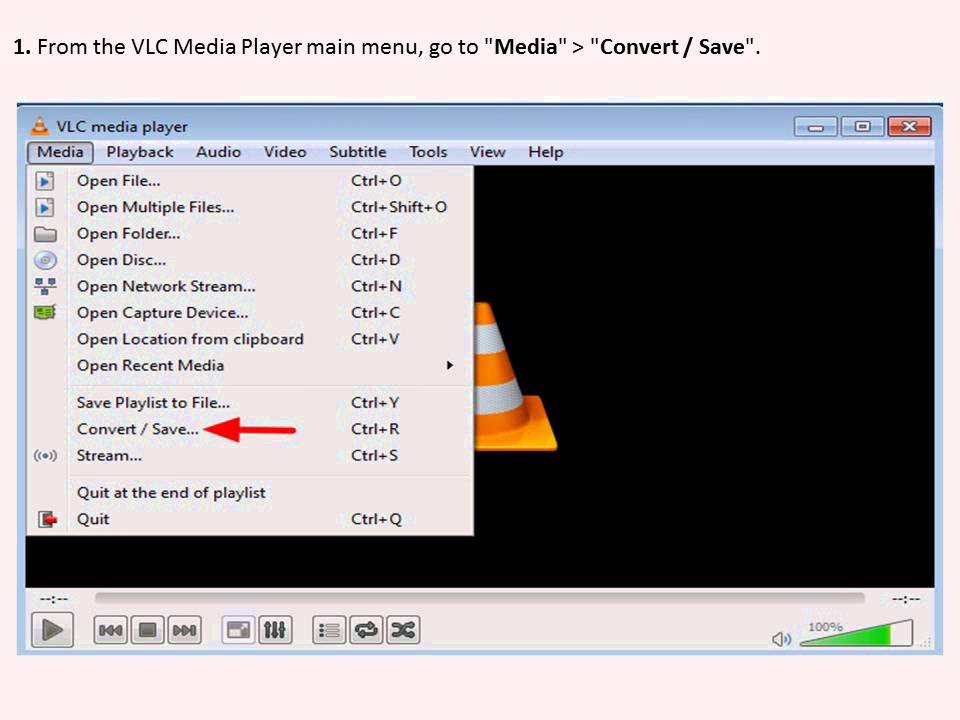Click the broadcast icon beside Stream
This screenshot has width=960, height=720.
[x=45, y=456]
